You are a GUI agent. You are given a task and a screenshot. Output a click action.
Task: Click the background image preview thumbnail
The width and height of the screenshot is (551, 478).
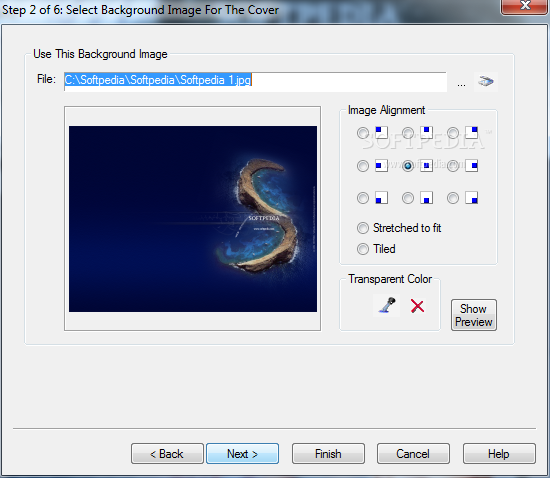(x=193, y=219)
